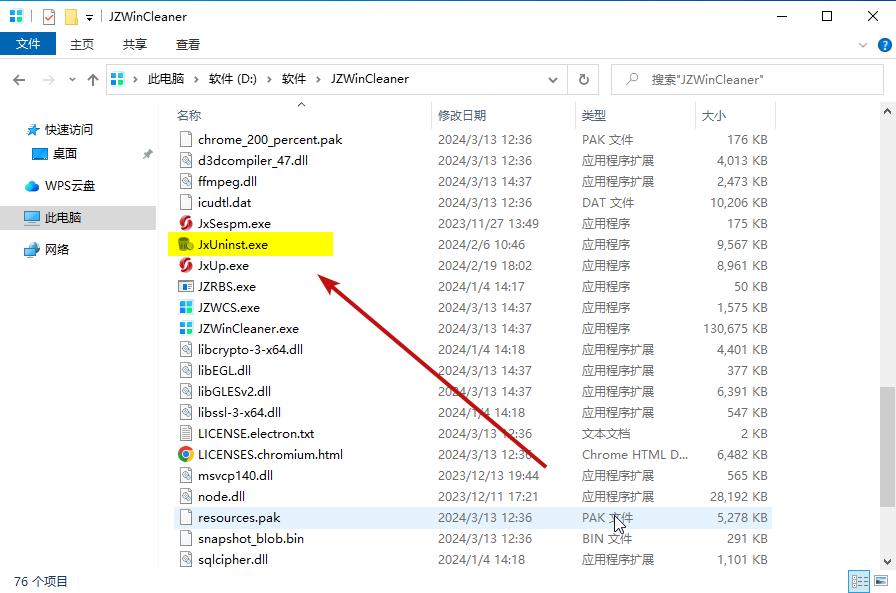Viewport: 896px width, 593px height.
Task: Click the JxSespm.exe file icon
Action: coord(185,224)
